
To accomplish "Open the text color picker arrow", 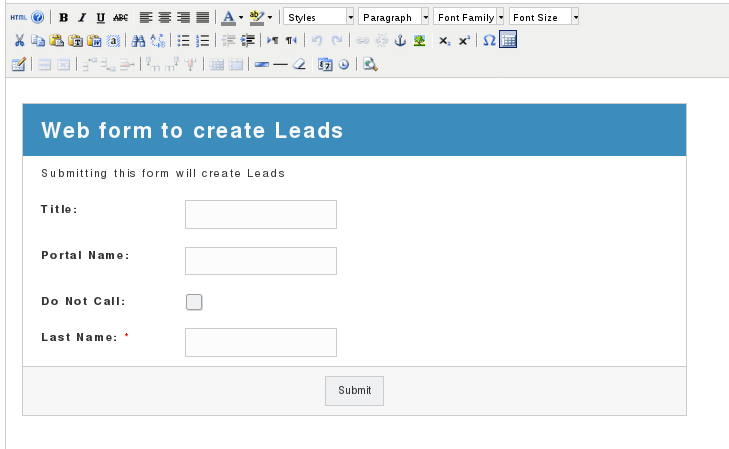I will (x=241, y=18).
